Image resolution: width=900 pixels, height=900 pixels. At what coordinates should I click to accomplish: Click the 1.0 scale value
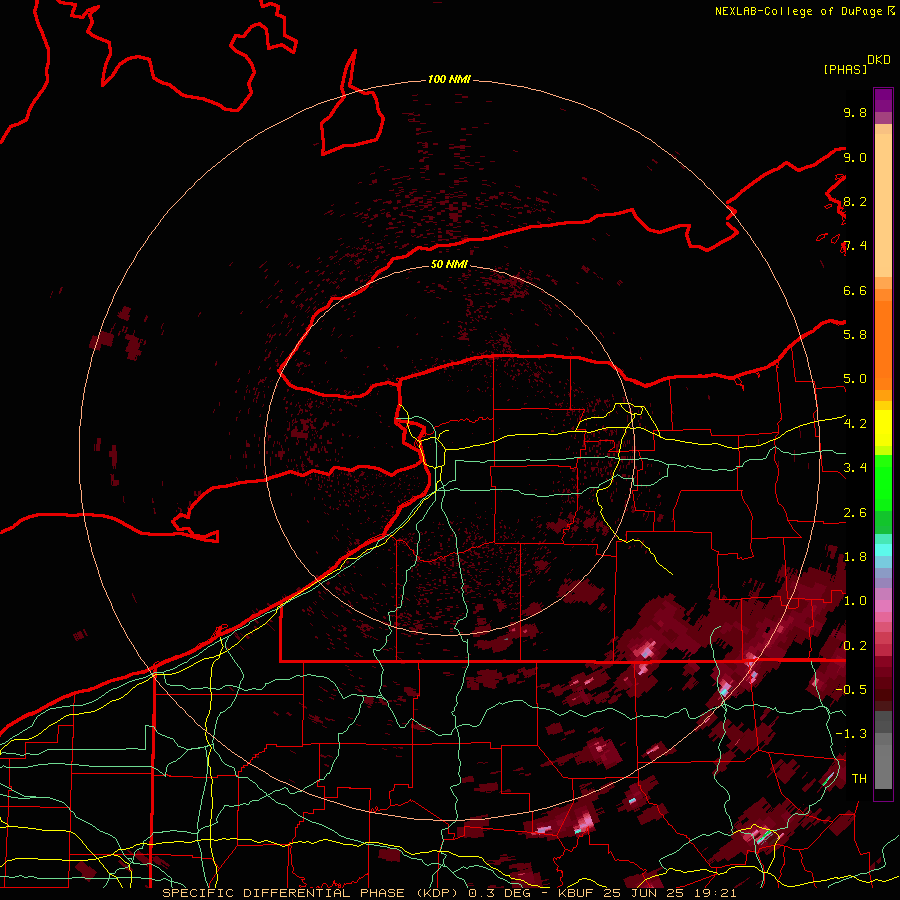pyautogui.click(x=855, y=601)
